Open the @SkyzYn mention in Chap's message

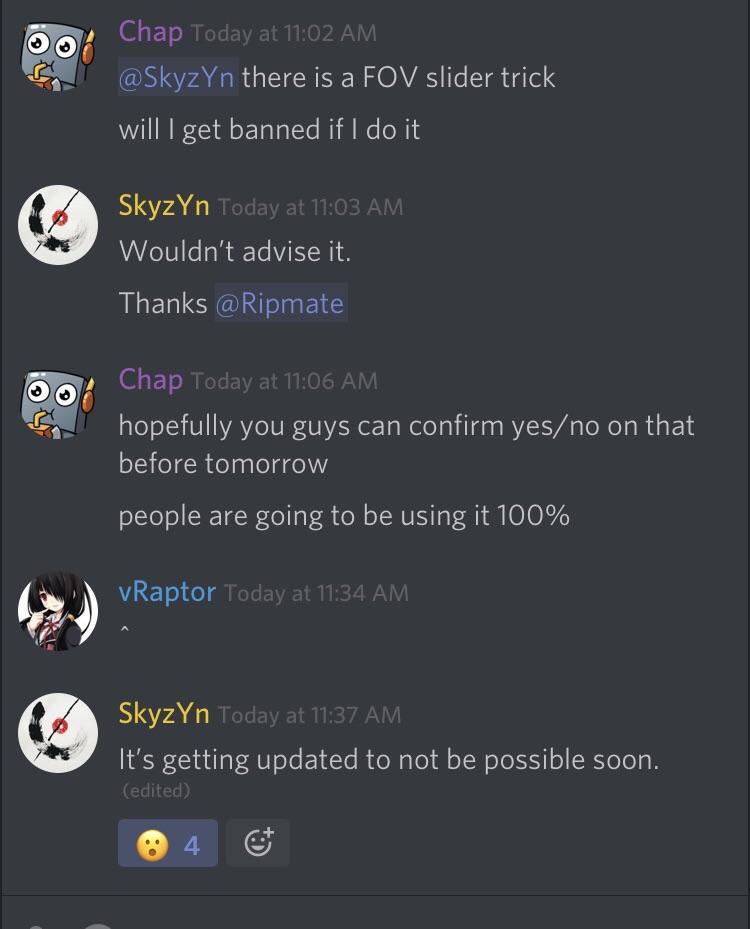[x=178, y=78]
